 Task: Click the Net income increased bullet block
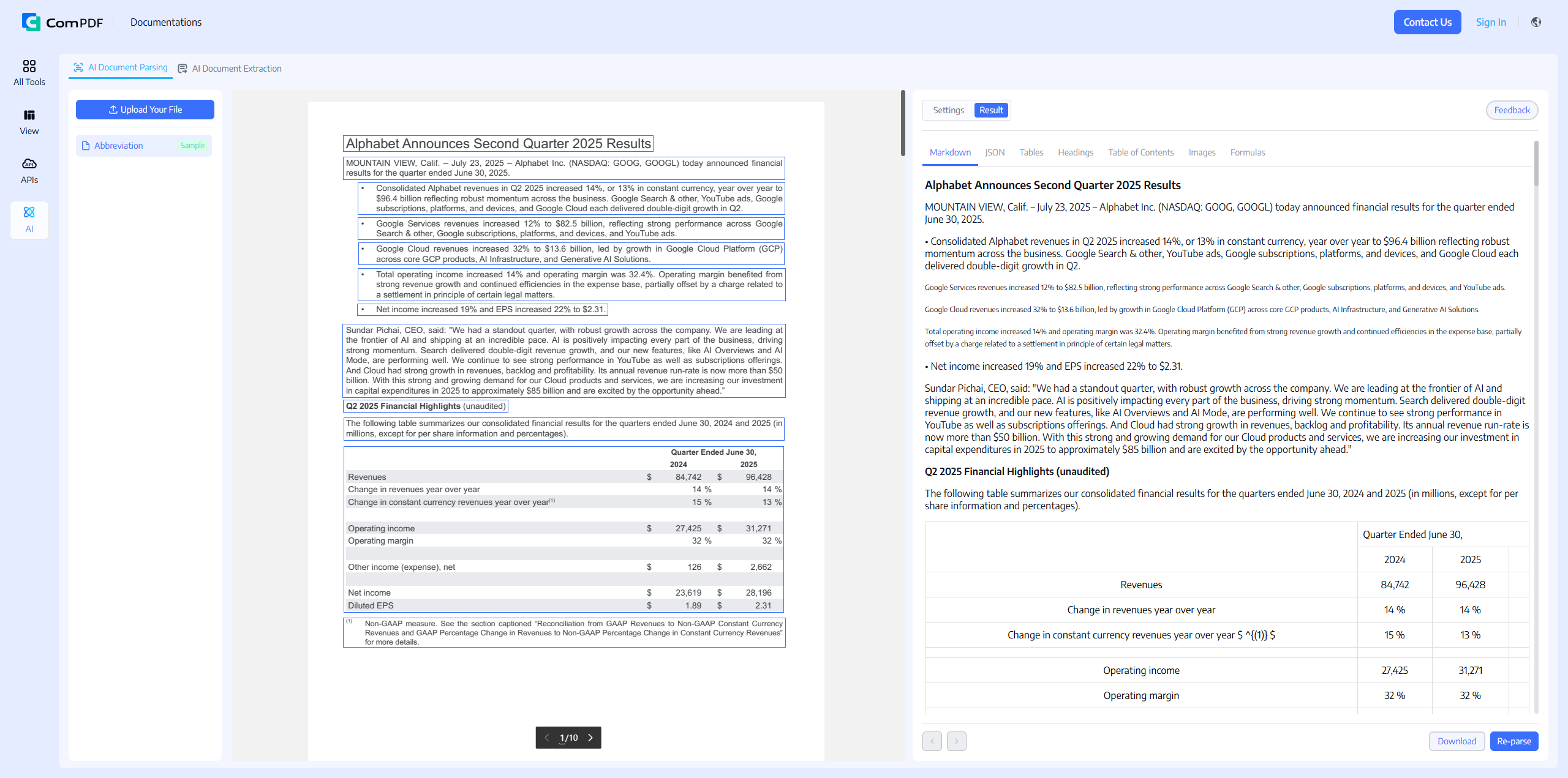click(483, 309)
